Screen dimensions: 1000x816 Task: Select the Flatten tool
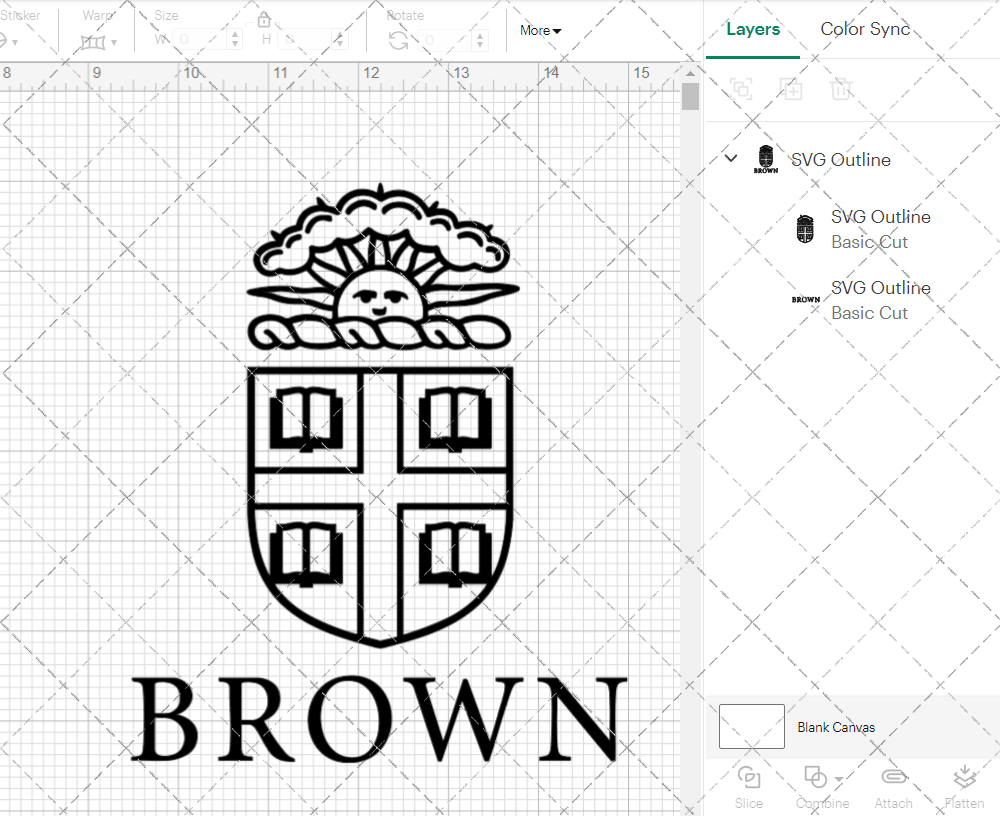point(964,785)
